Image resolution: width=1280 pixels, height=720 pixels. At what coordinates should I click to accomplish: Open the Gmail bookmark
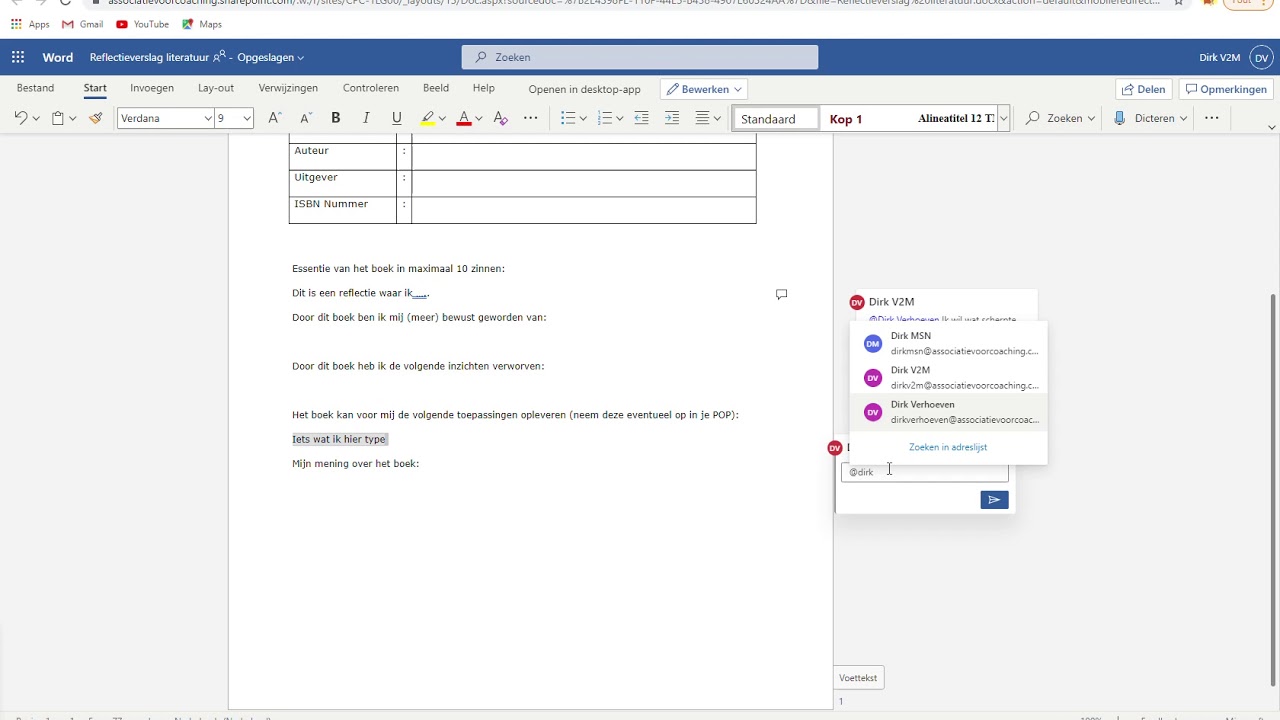[82, 24]
